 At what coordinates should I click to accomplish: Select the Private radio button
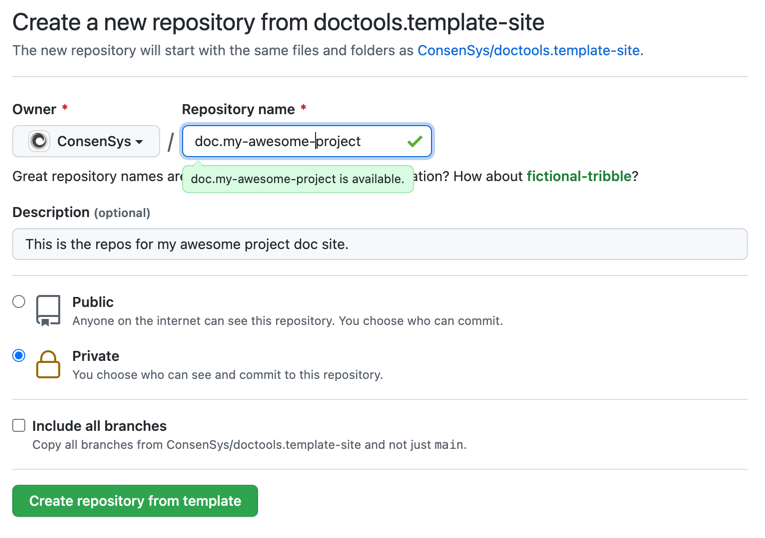[19, 356]
